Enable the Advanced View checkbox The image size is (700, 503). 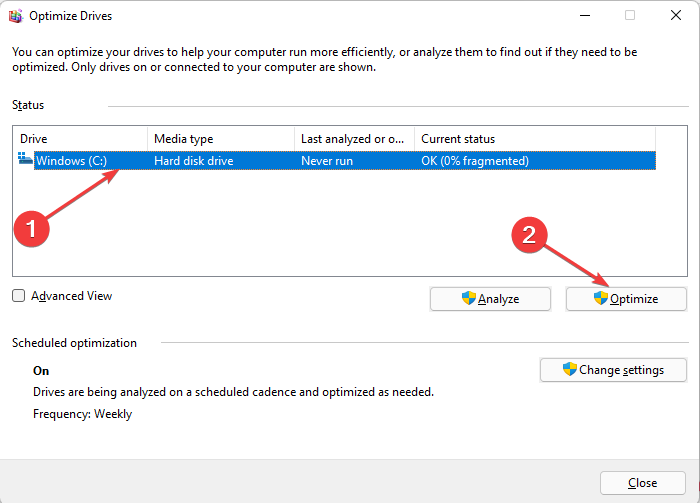[x=19, y=296]
